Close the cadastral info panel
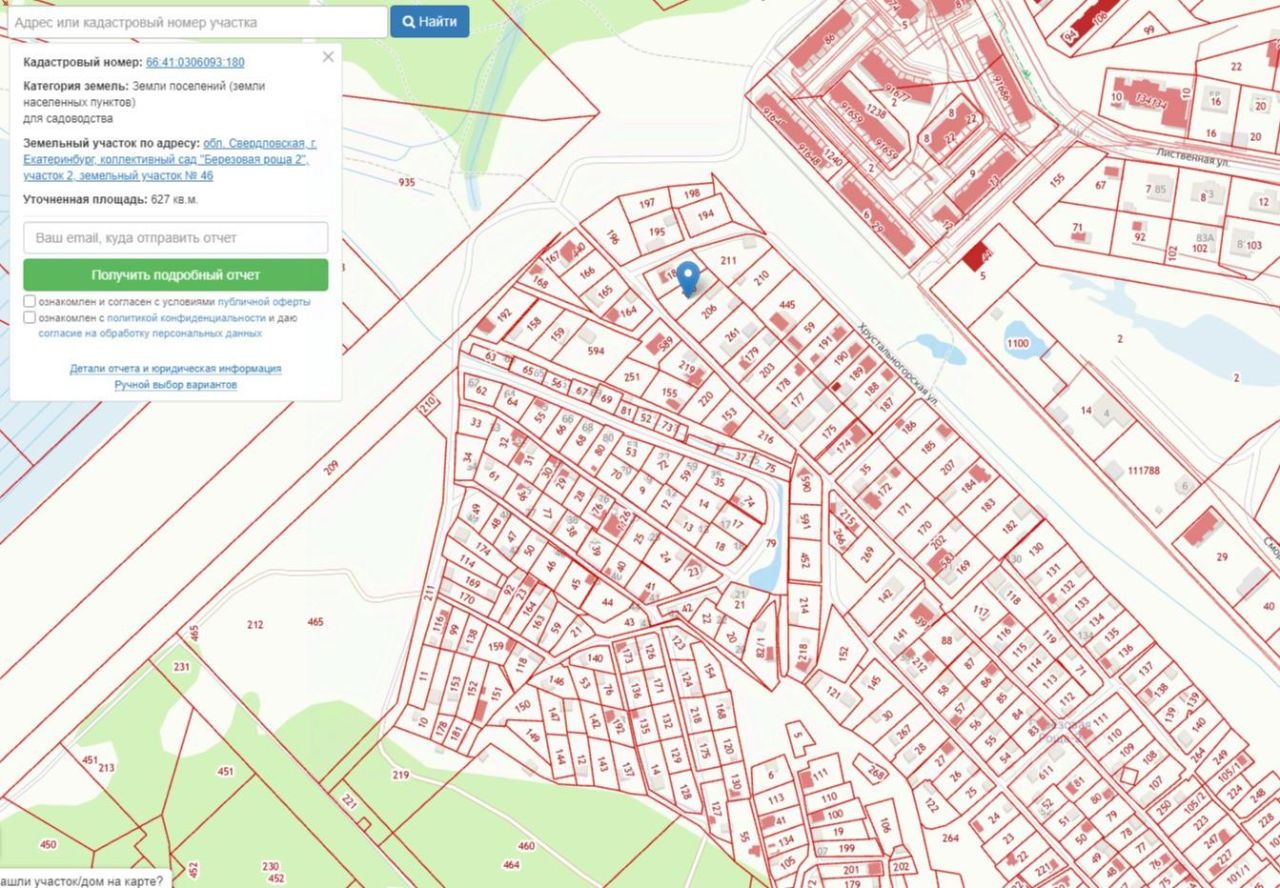Screen dimensions: 1280x888 [x=328, y=57]
